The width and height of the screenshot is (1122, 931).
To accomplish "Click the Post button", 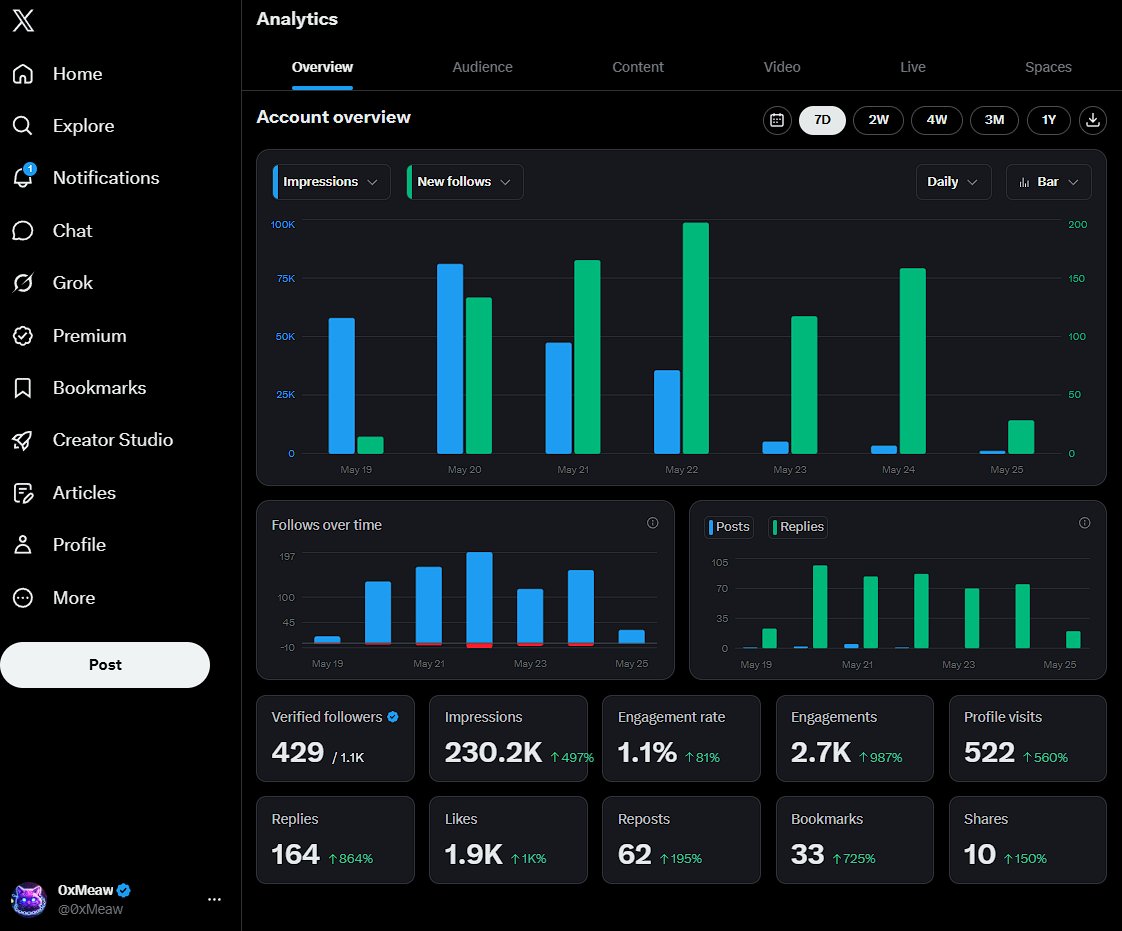I will 105,665.
